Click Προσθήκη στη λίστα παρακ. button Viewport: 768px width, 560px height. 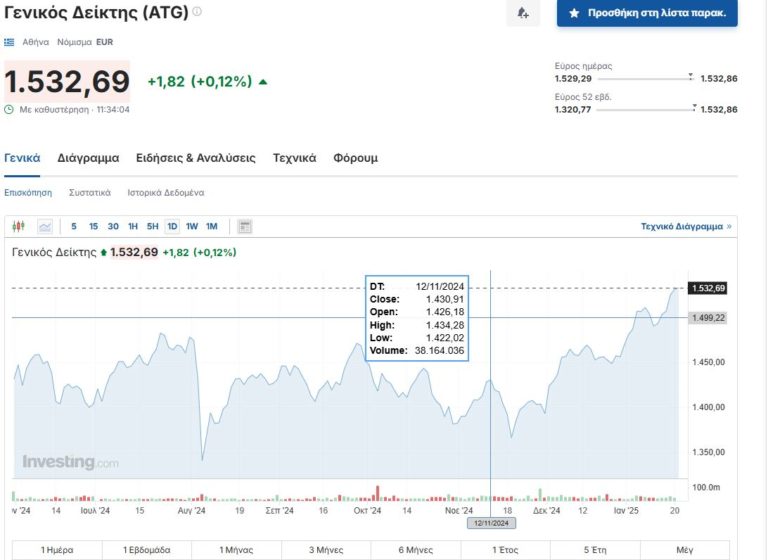[647, 14]
